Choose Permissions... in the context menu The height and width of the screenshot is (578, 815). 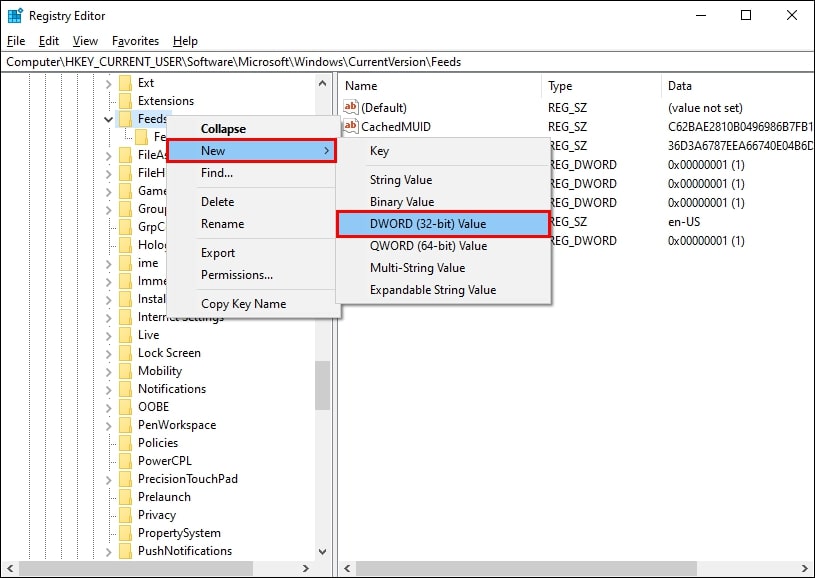click(x=253, y=275)
